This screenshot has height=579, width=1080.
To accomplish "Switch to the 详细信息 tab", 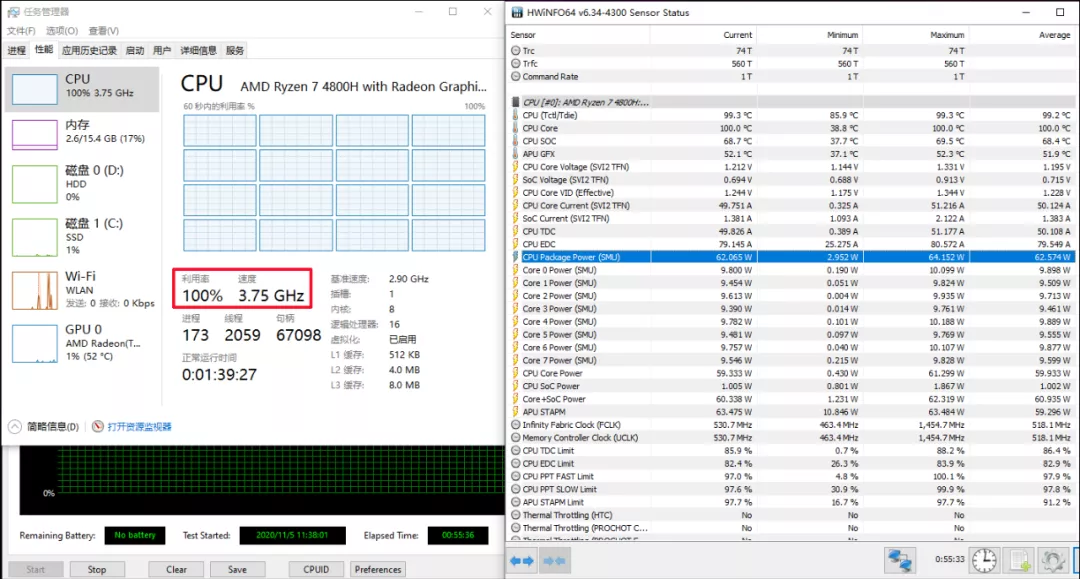I will (198, 50).
